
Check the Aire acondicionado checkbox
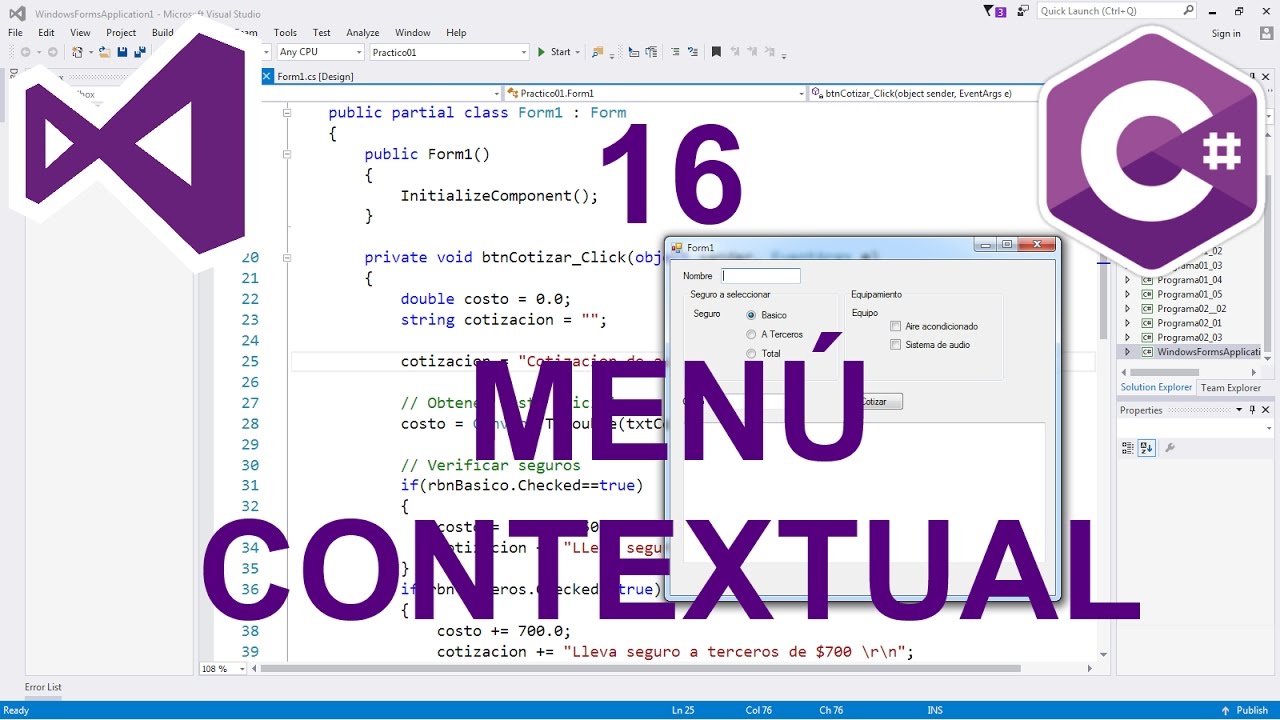tap(896, 326)
